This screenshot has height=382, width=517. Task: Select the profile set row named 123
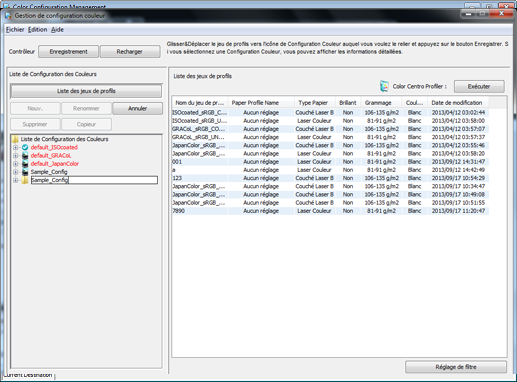click(330, 178)
